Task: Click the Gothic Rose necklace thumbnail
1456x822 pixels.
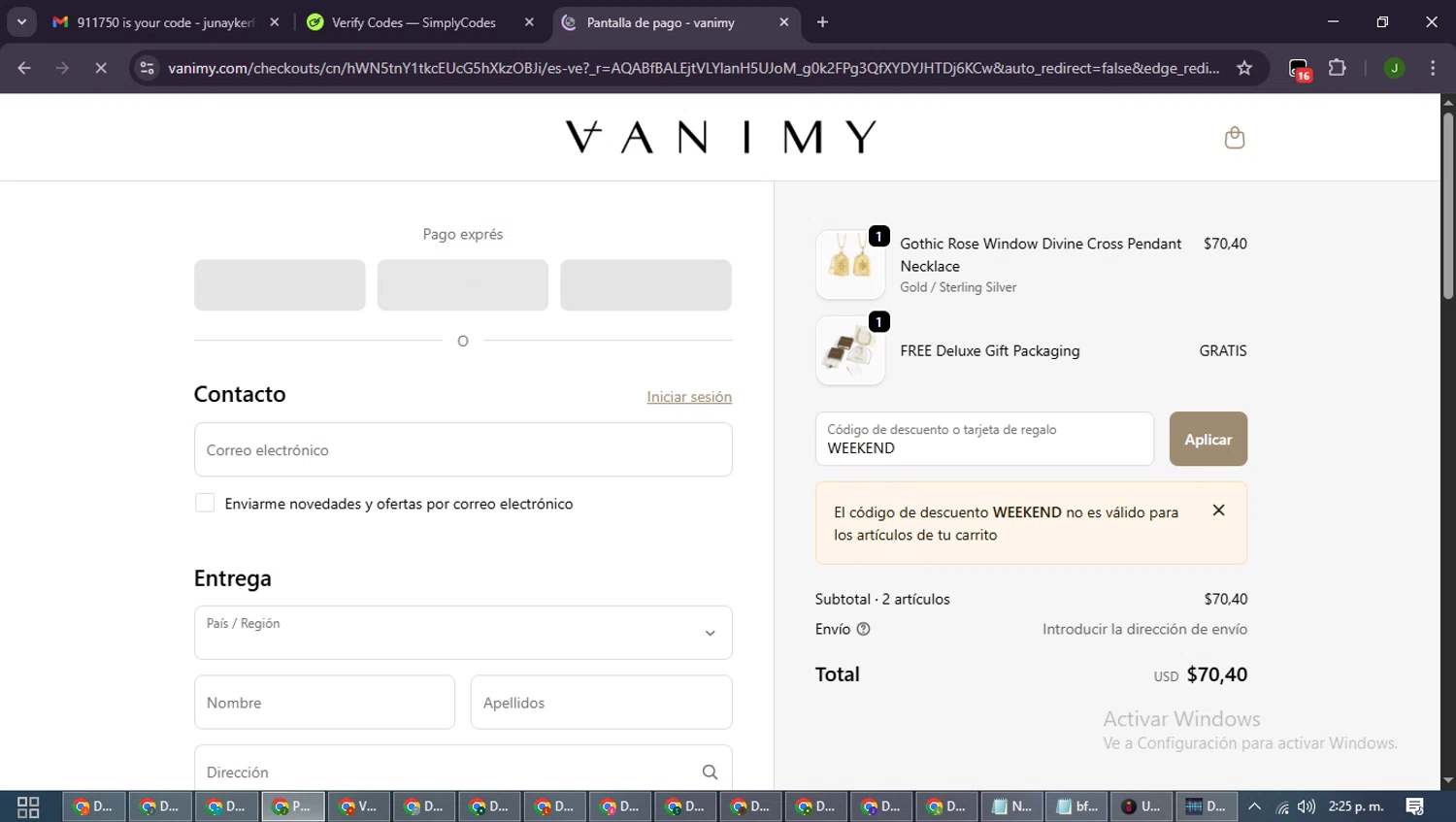Action: pos(850,265)
